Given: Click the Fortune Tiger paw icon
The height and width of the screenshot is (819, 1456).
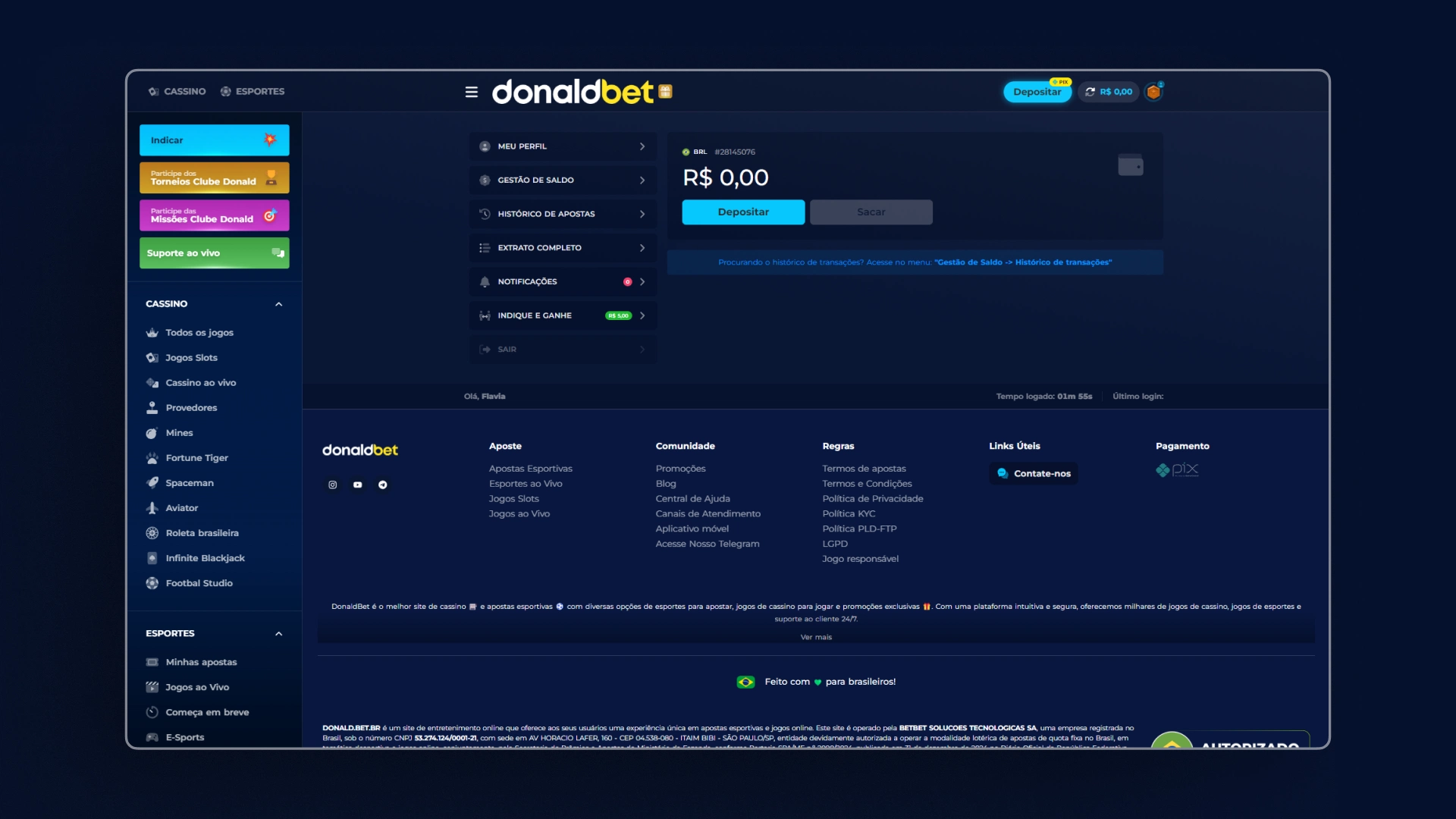Looking at the screenshot, I should click(x=152, y=458).
